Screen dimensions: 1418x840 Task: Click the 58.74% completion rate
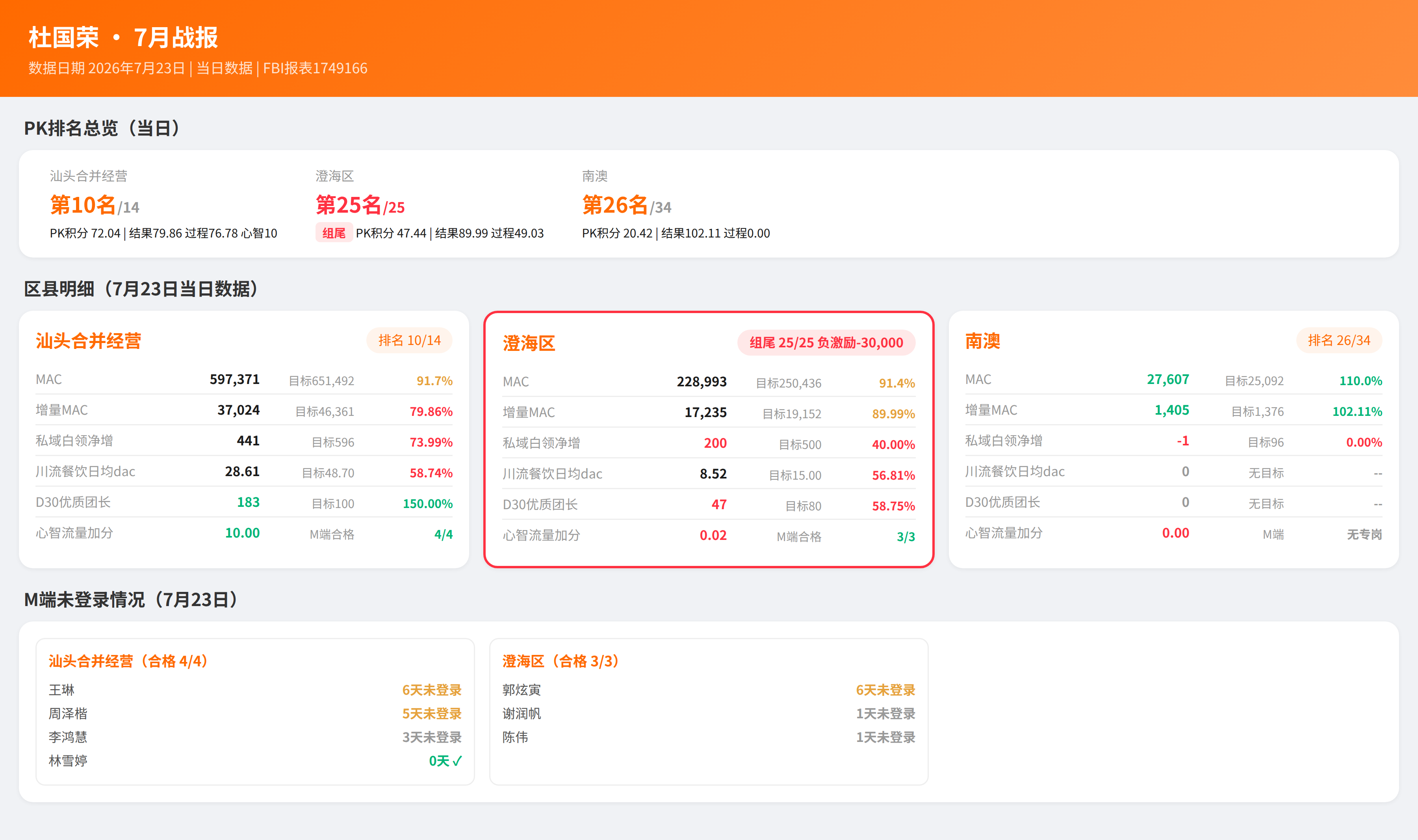pos(431,473)
